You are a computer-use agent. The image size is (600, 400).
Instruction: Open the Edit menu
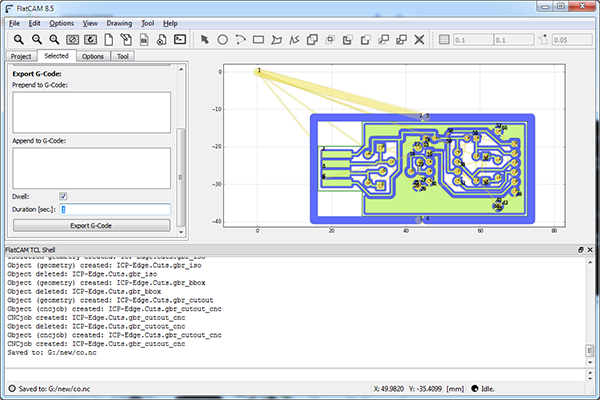coord(34,23)
